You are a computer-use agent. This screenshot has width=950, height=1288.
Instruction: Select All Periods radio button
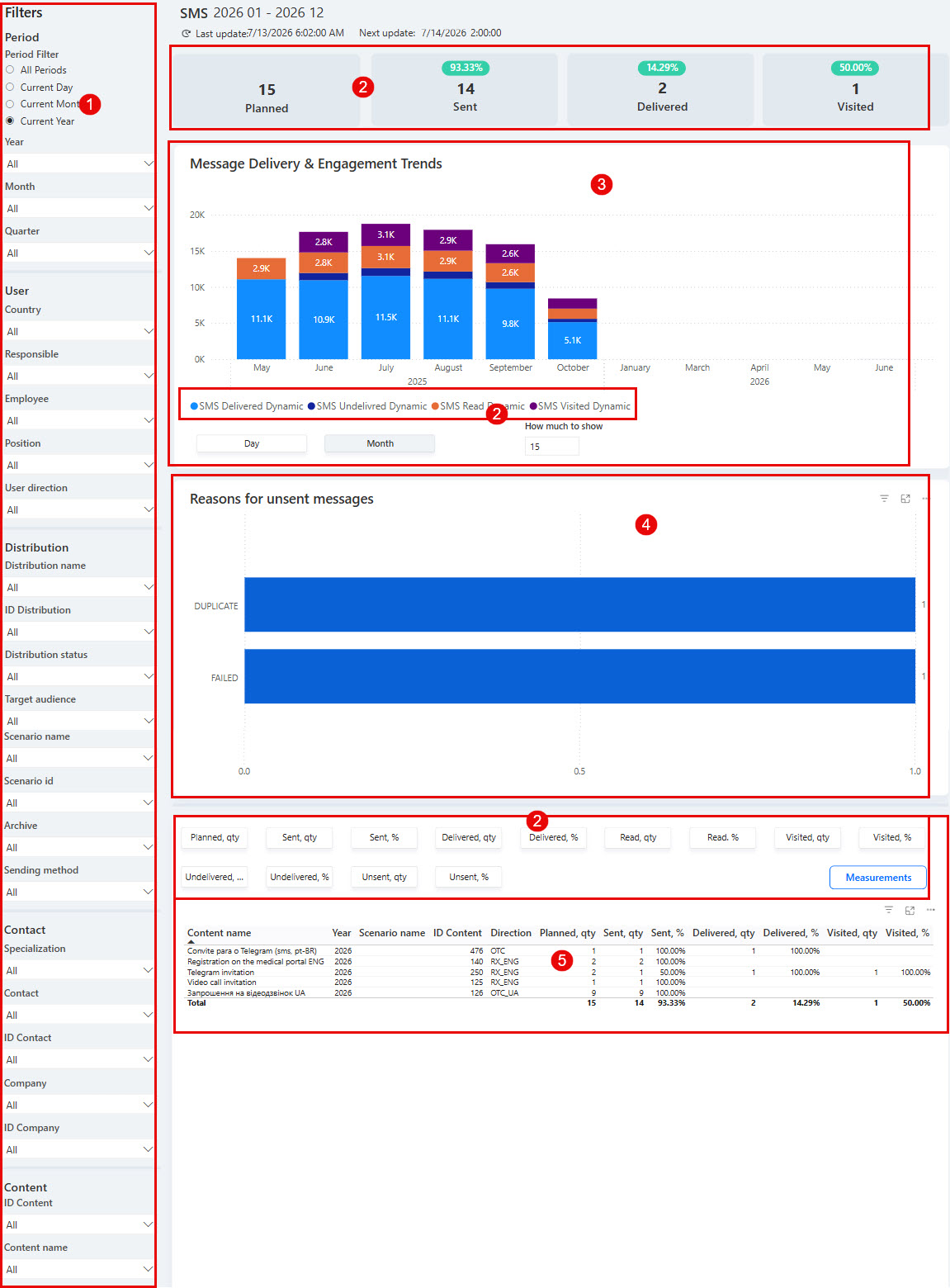(x=10, y=70)
